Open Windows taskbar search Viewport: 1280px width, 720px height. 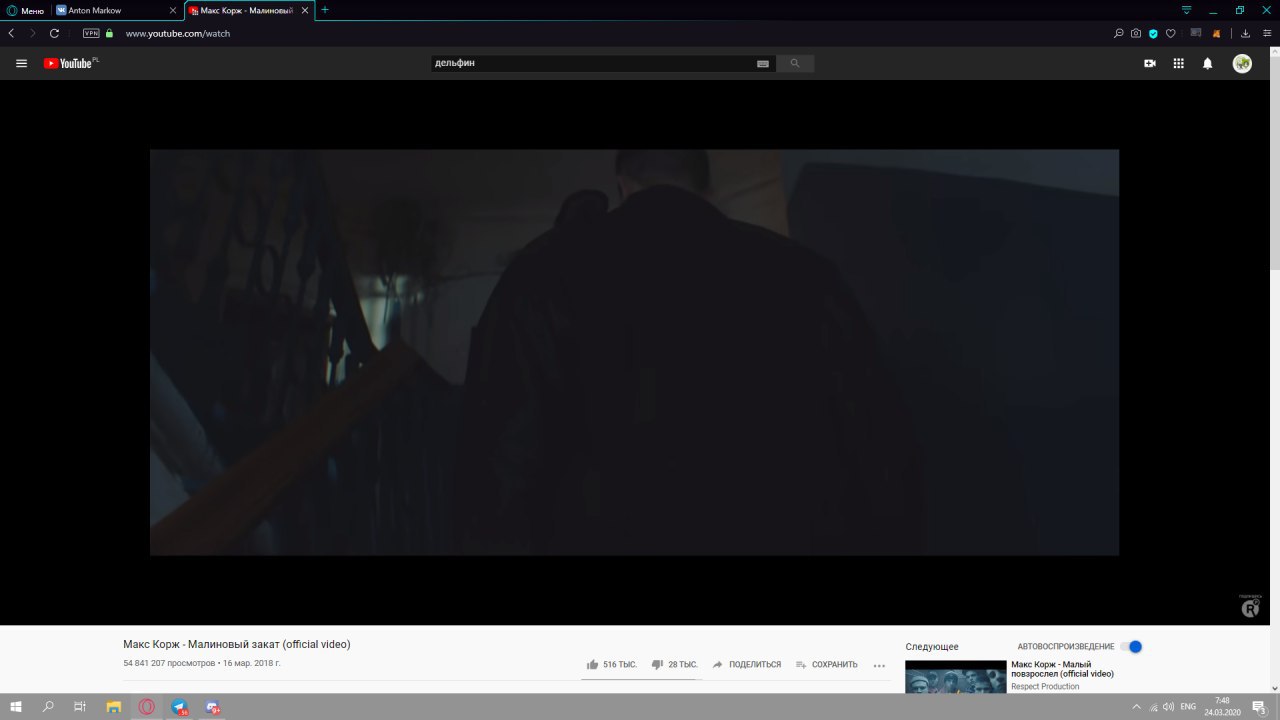tap(48, 707)
